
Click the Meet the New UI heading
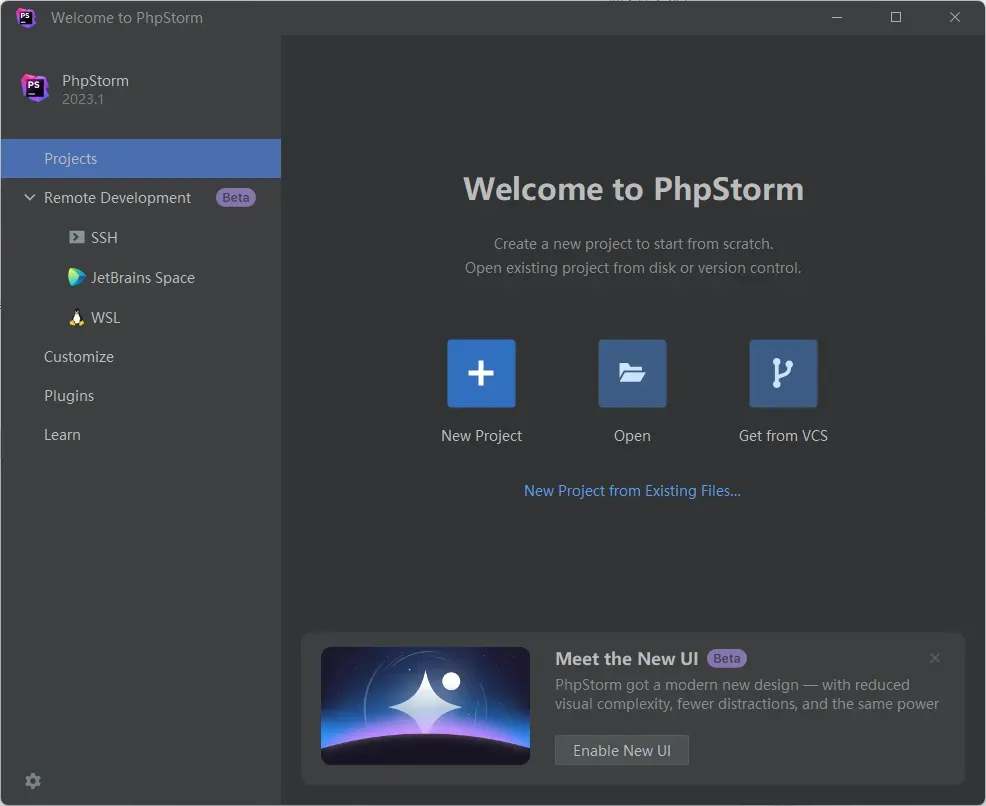tap(626, 658)
